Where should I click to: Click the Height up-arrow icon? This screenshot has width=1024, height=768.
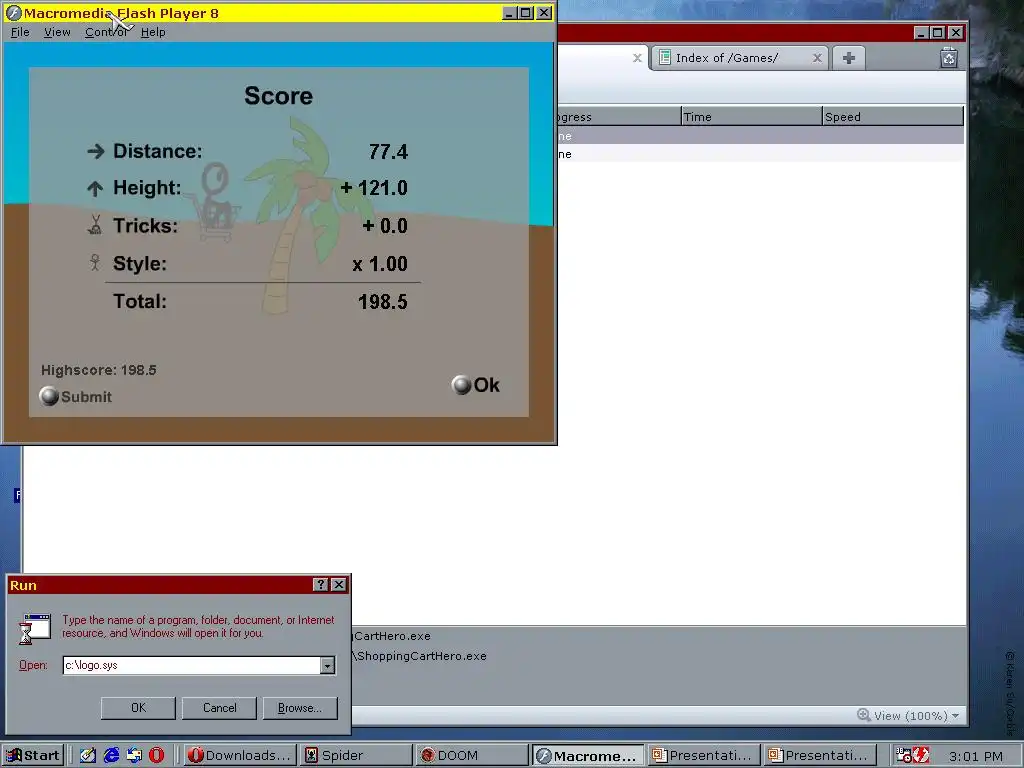[x=95, y=189]
